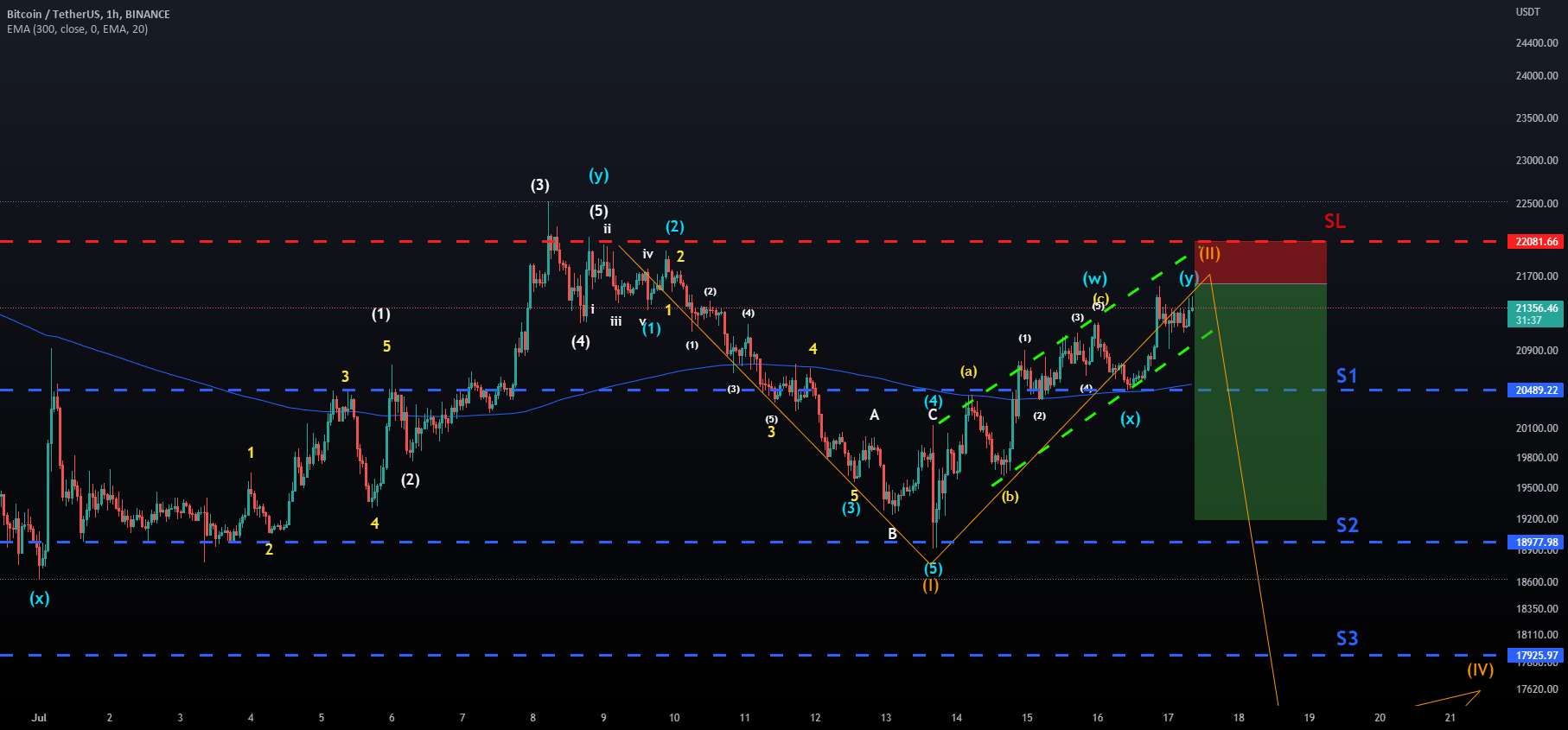Click the orange (II) wave label
The width and height of the screenshot is (1568, 730).
tap(1209, 253)
